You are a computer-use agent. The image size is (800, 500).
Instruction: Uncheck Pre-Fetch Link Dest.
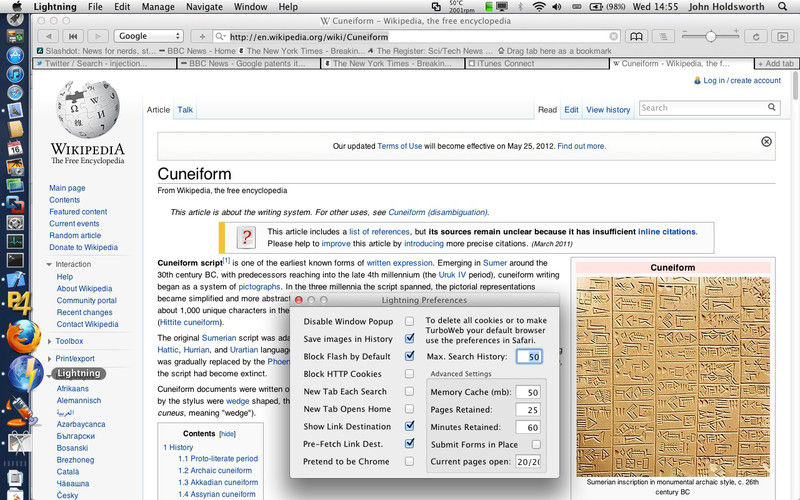409,443
